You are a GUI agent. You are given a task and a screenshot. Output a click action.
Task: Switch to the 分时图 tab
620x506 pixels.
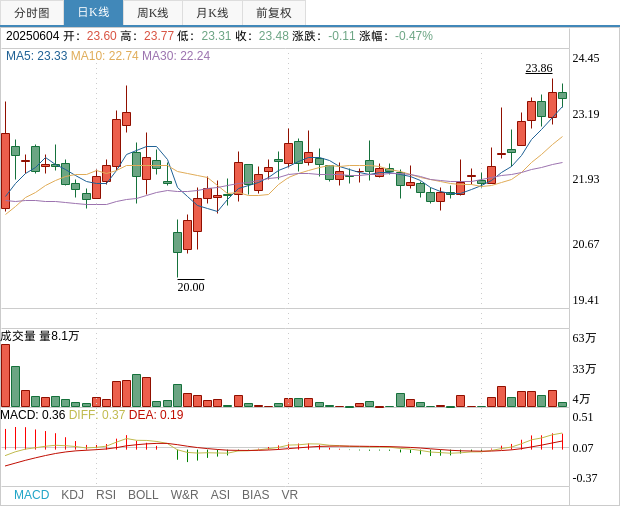[x=32, y=13]
